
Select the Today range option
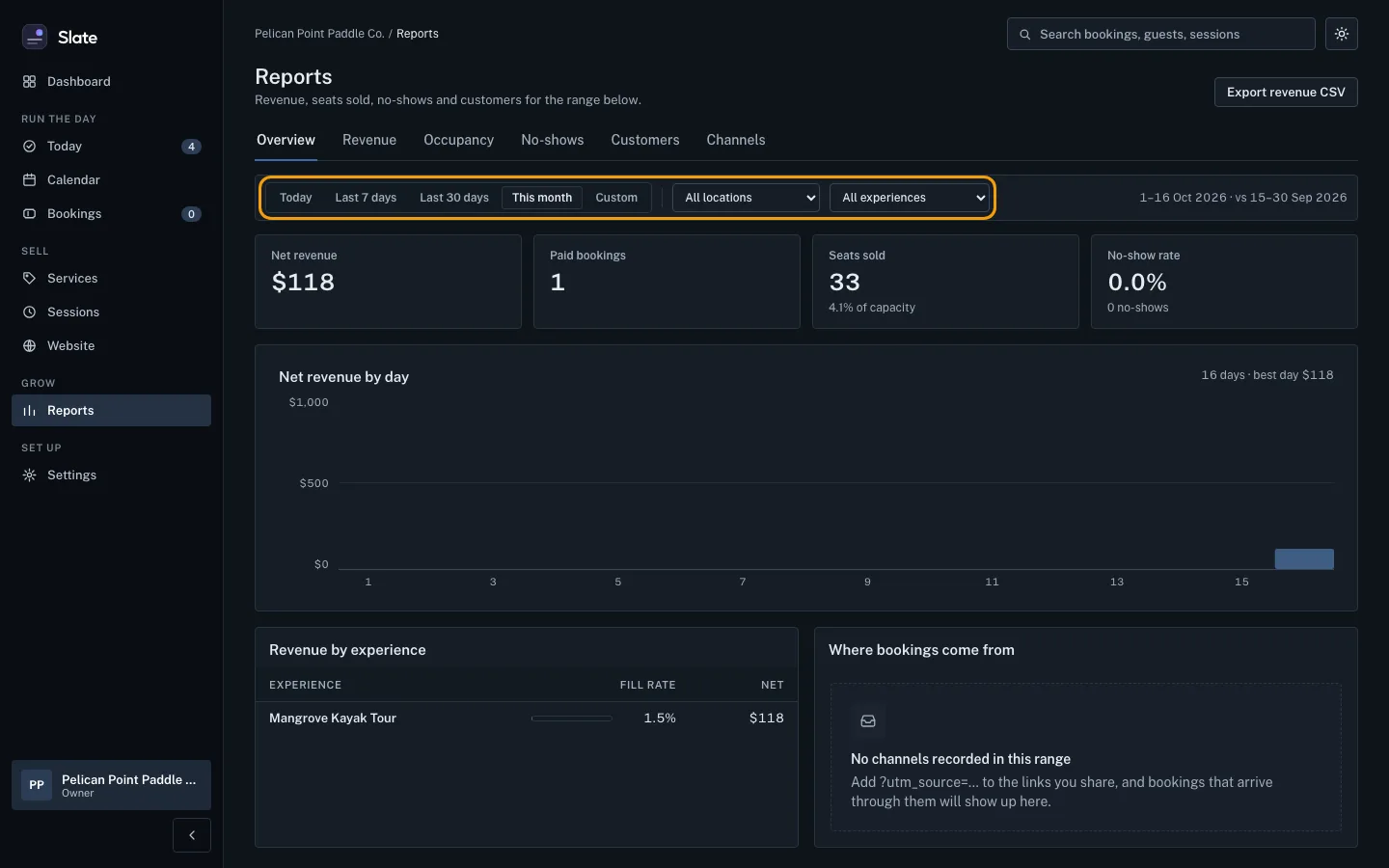(296, 198)
